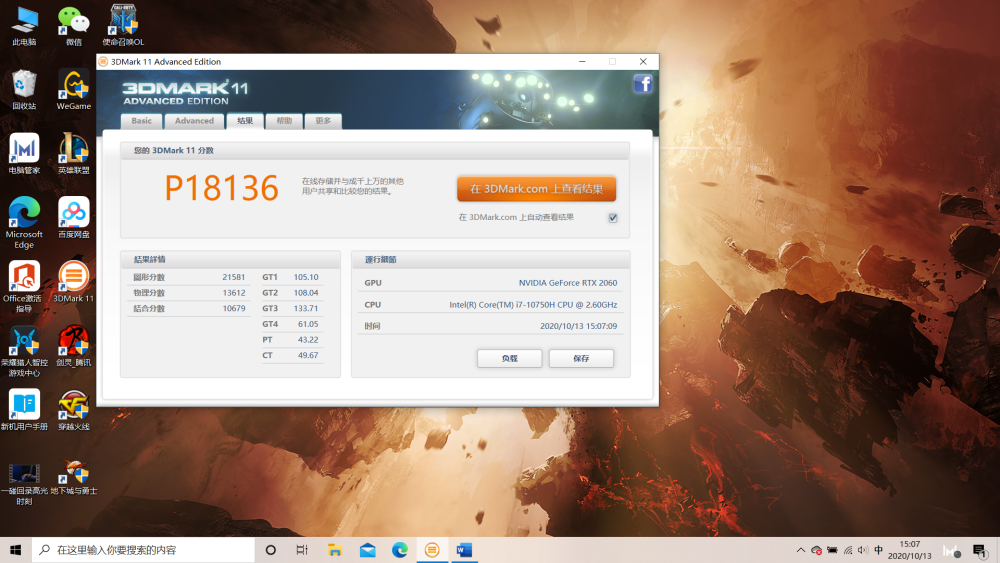Open the 更多 more tab
Screen dimensions: 1000x563
pos(323,121)
